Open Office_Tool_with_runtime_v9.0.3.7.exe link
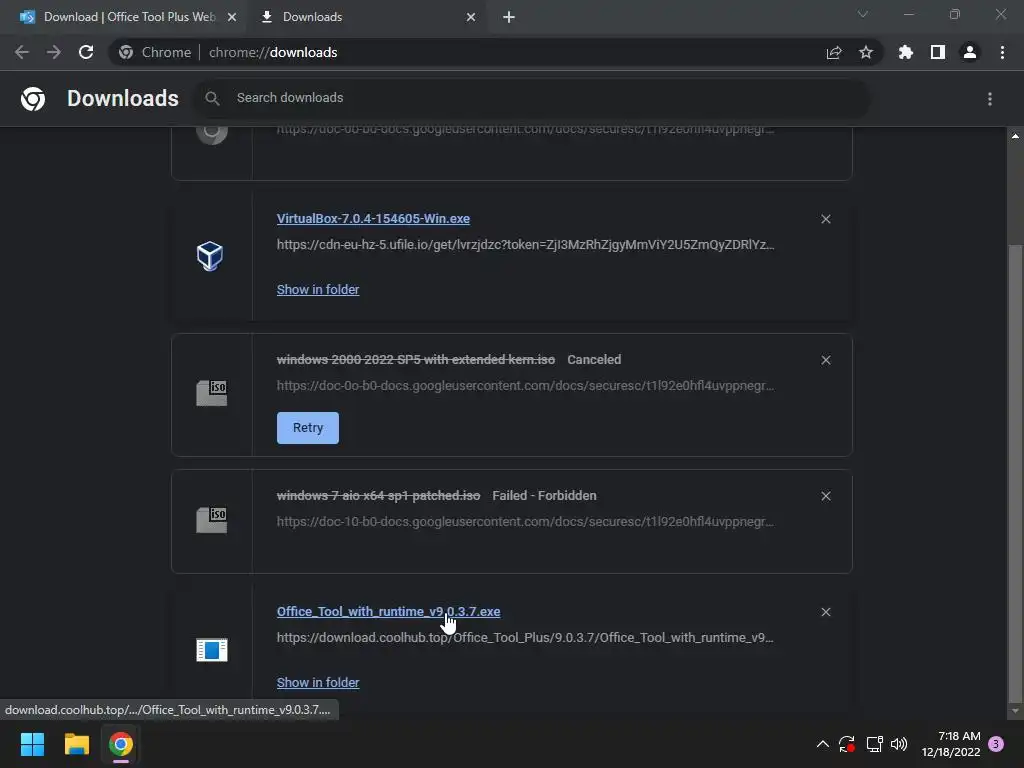 click(389, 612)
